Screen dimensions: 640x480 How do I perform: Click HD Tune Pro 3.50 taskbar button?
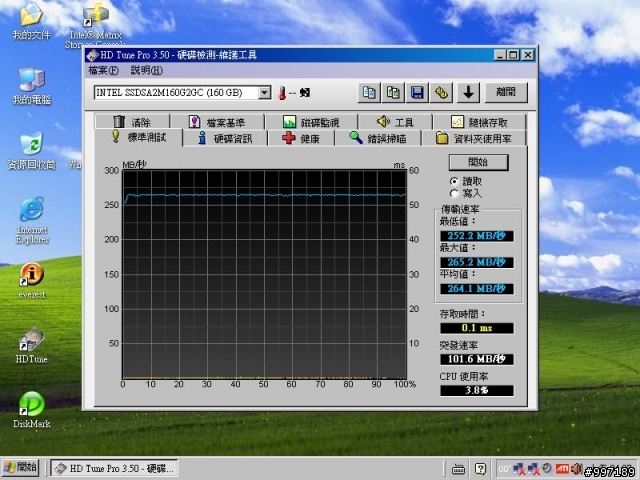tap(115, 468)
